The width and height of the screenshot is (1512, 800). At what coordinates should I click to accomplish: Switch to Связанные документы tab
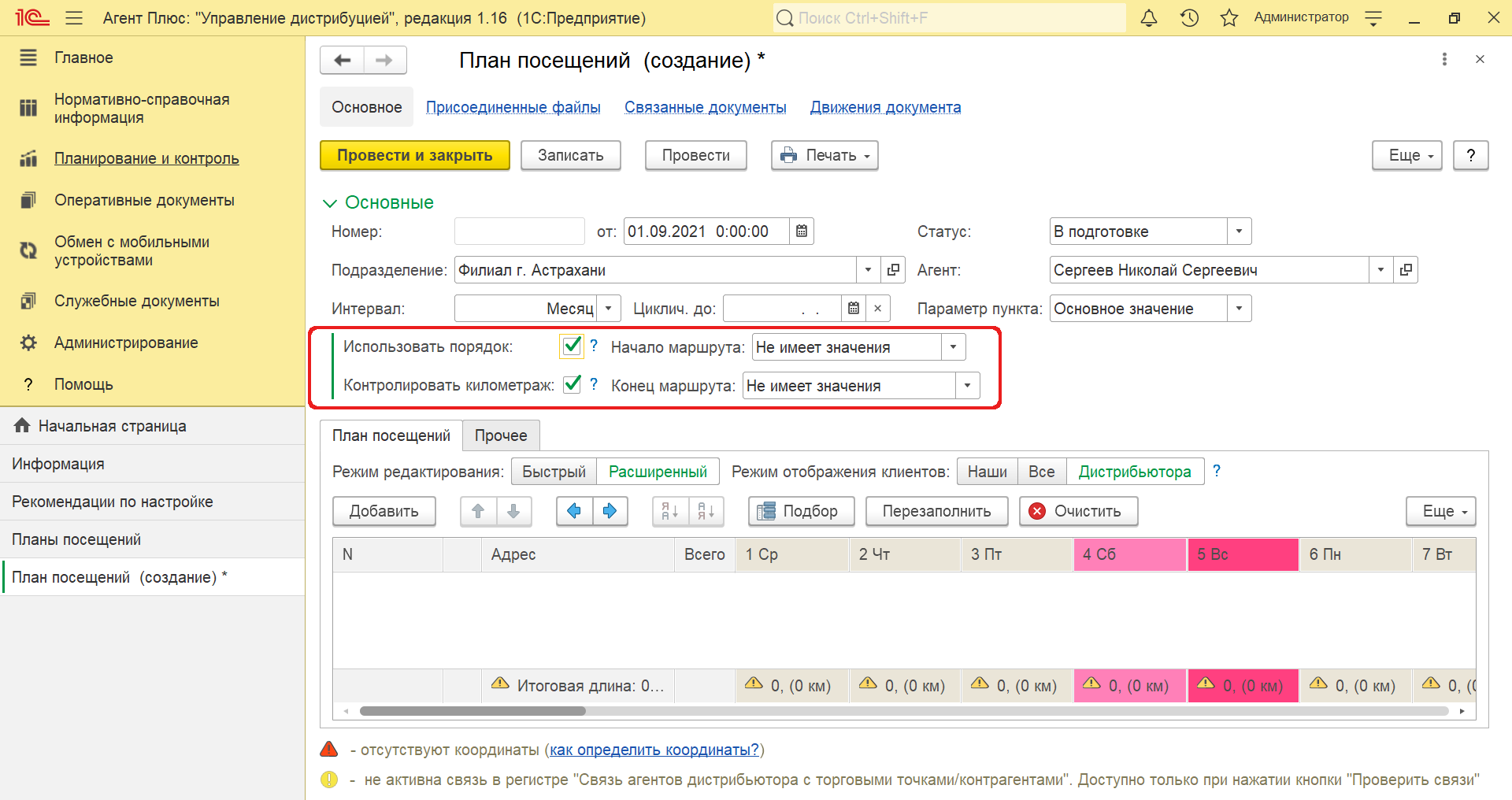pos(706,107)
